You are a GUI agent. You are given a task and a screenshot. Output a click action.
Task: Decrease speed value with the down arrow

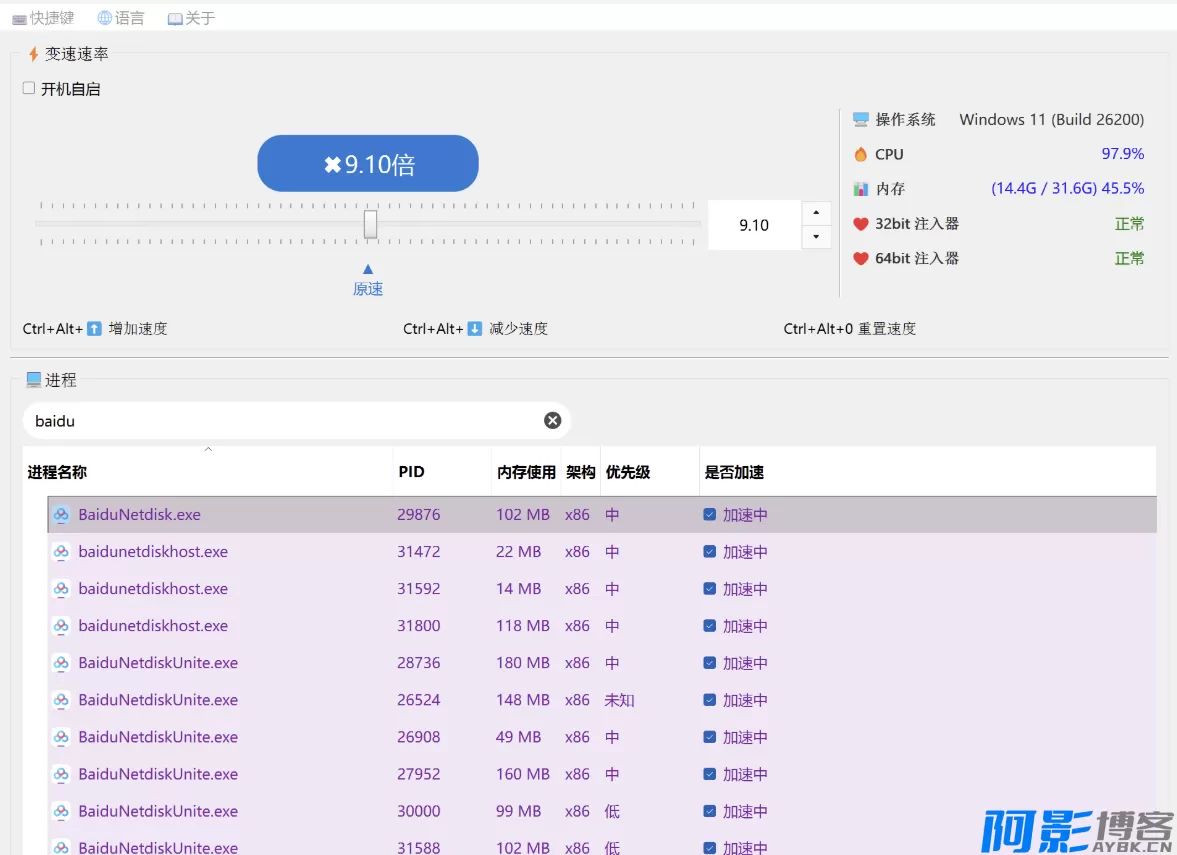[x=816, y=237]
